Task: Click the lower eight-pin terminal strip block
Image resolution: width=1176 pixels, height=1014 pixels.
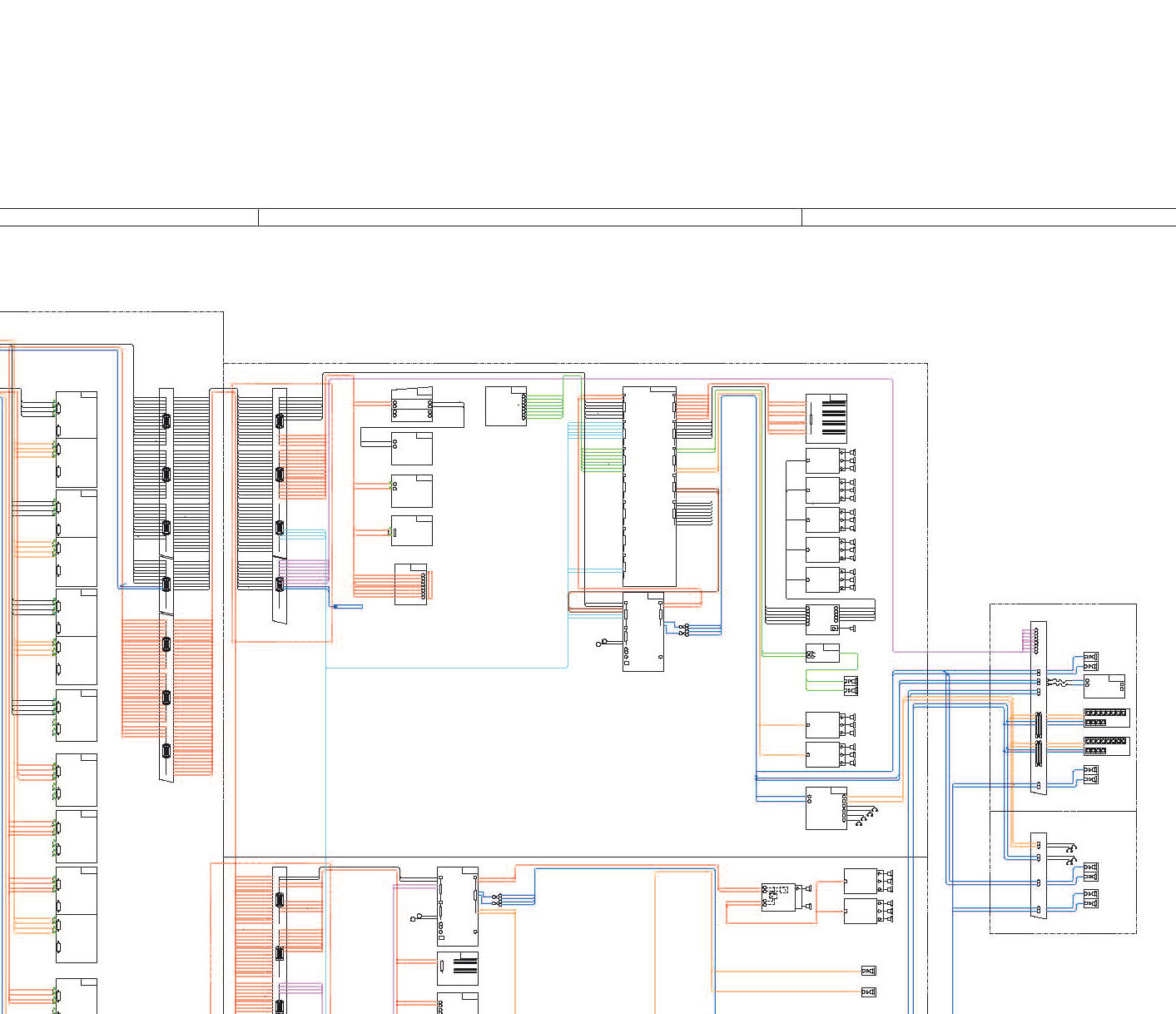Action: click(1106, 745)
